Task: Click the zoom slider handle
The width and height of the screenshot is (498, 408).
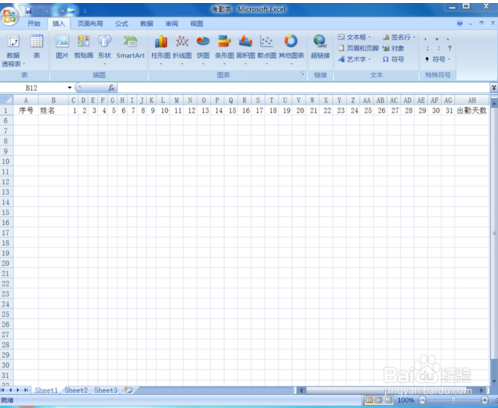Action: [x=454, y=400]
